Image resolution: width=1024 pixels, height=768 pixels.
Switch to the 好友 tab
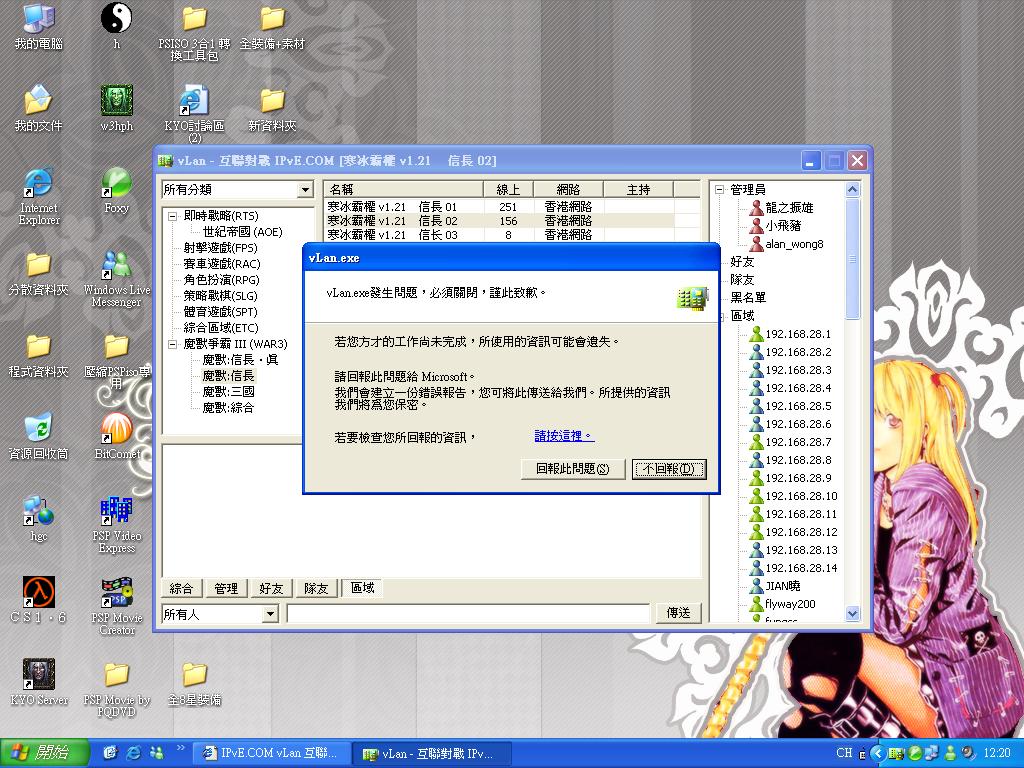pos(270,588)
